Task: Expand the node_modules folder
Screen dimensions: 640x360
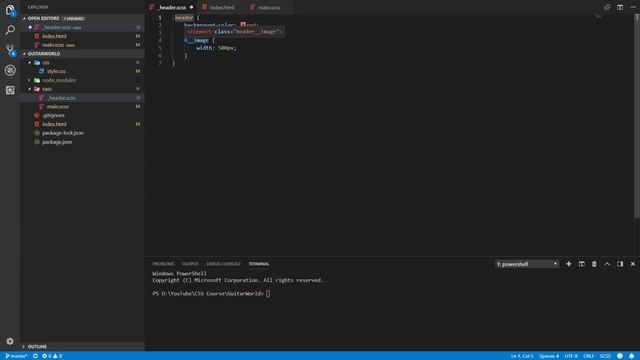Action: tap(29, 80)
